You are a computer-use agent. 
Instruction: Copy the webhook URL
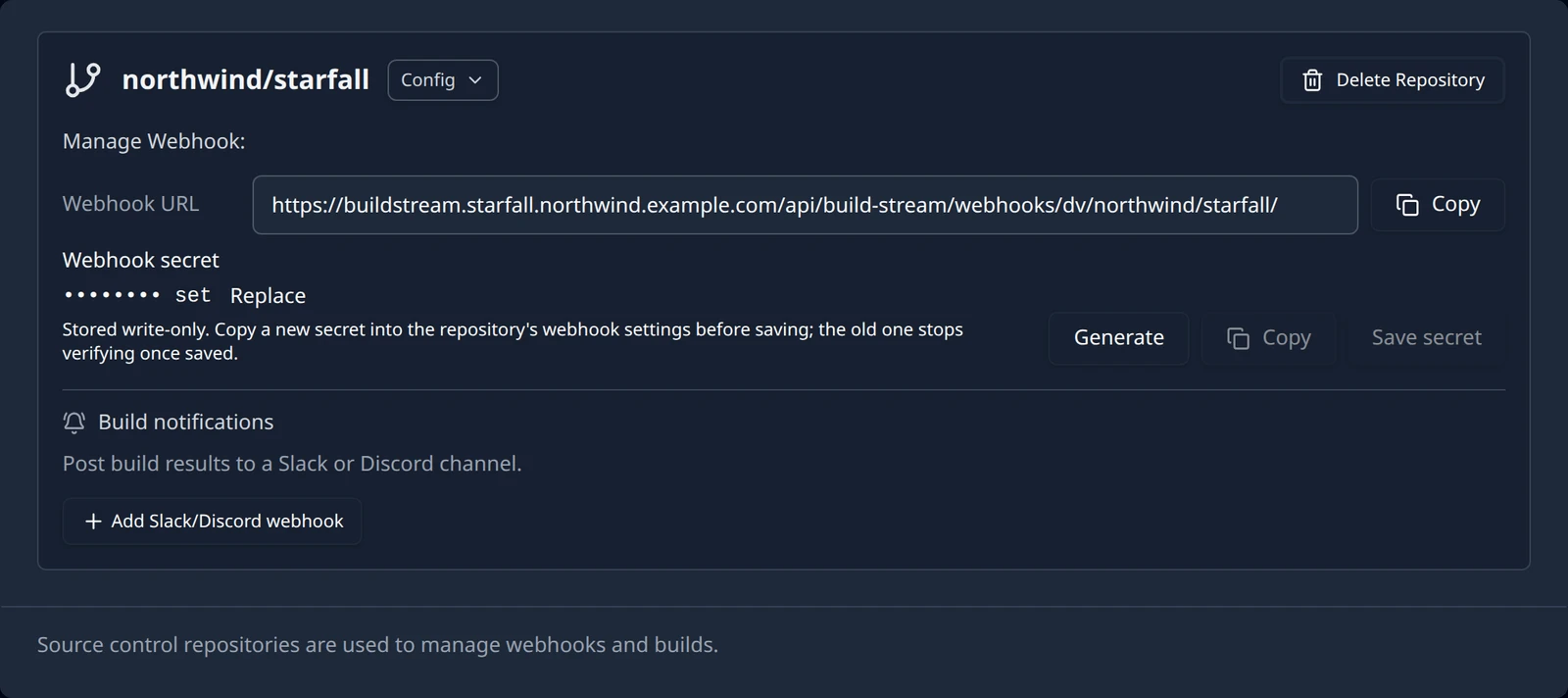tap(1438, 205)
